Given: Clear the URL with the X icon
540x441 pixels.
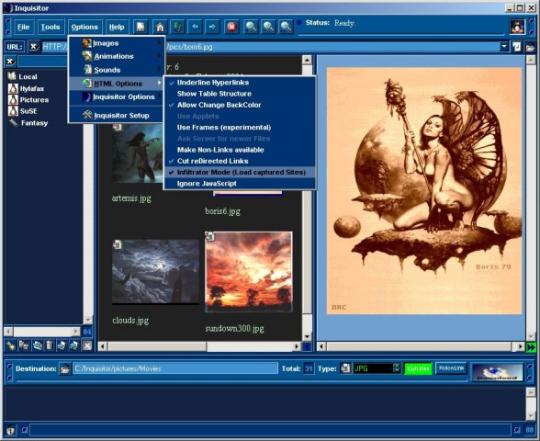Looking at the screenshot, I should pos(33,46).
